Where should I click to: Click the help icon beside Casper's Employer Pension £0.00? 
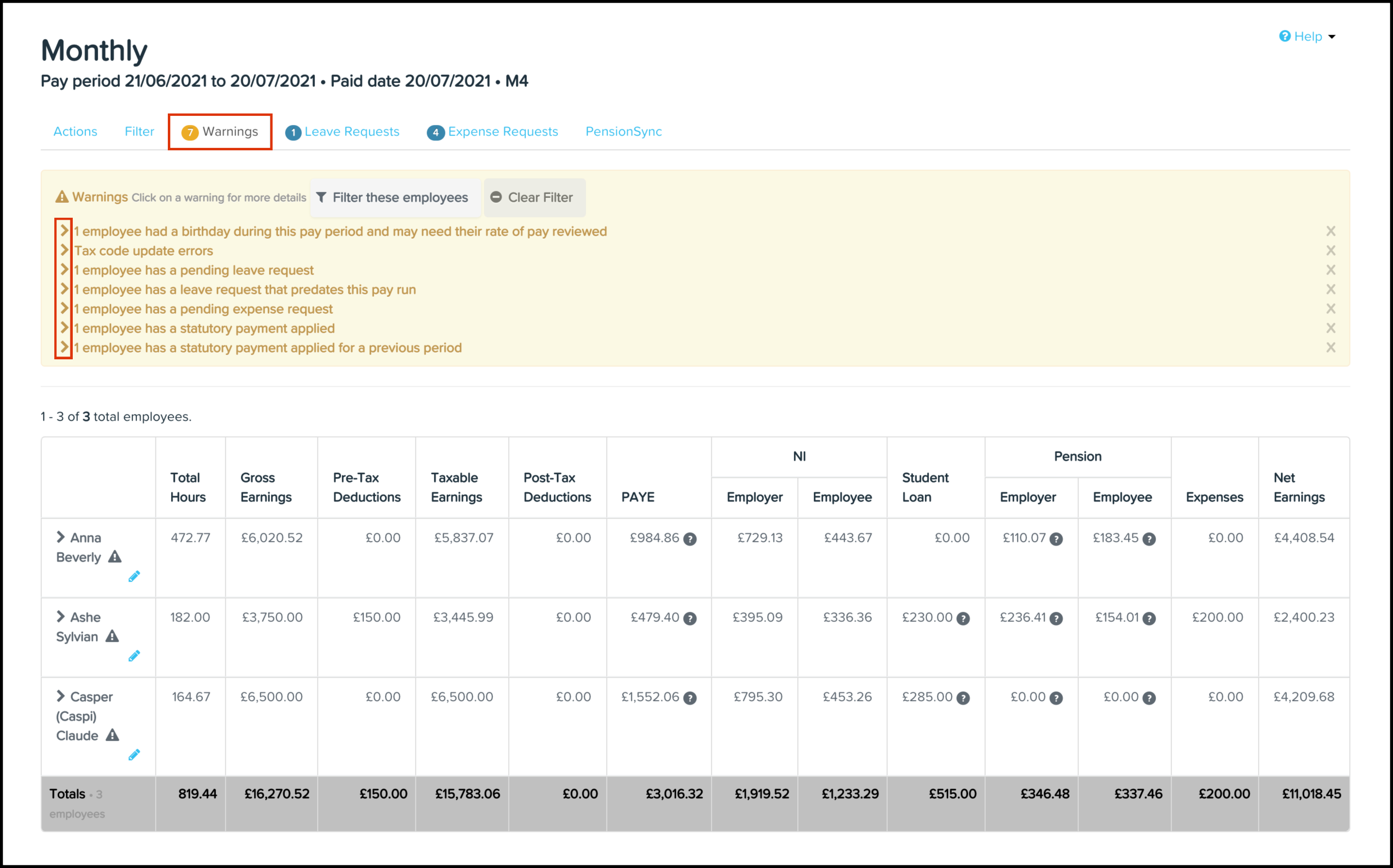tap(1055, 698)
